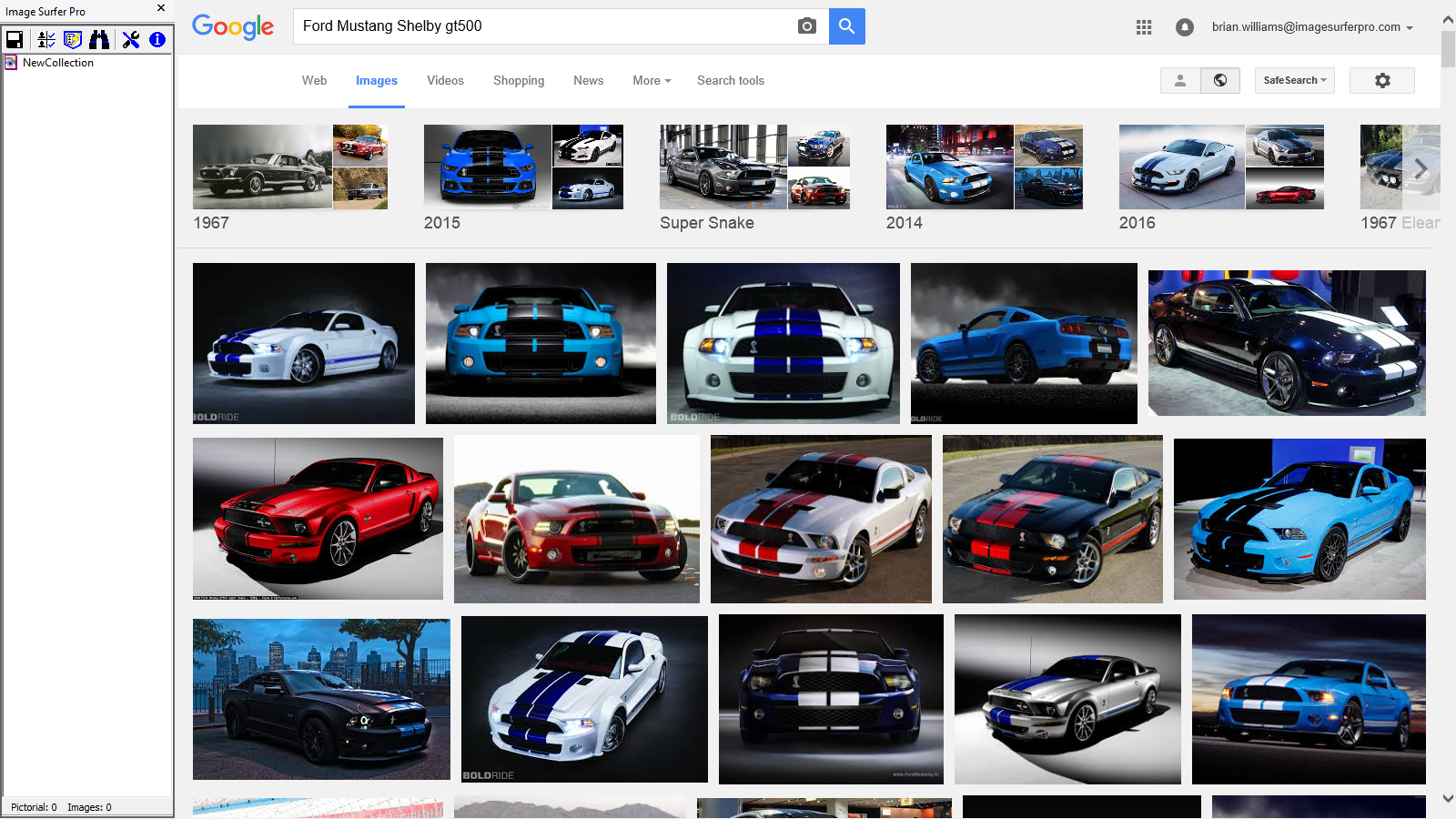Click the 2015 category label
The image size is (1456, 819).
coord(442,223)
